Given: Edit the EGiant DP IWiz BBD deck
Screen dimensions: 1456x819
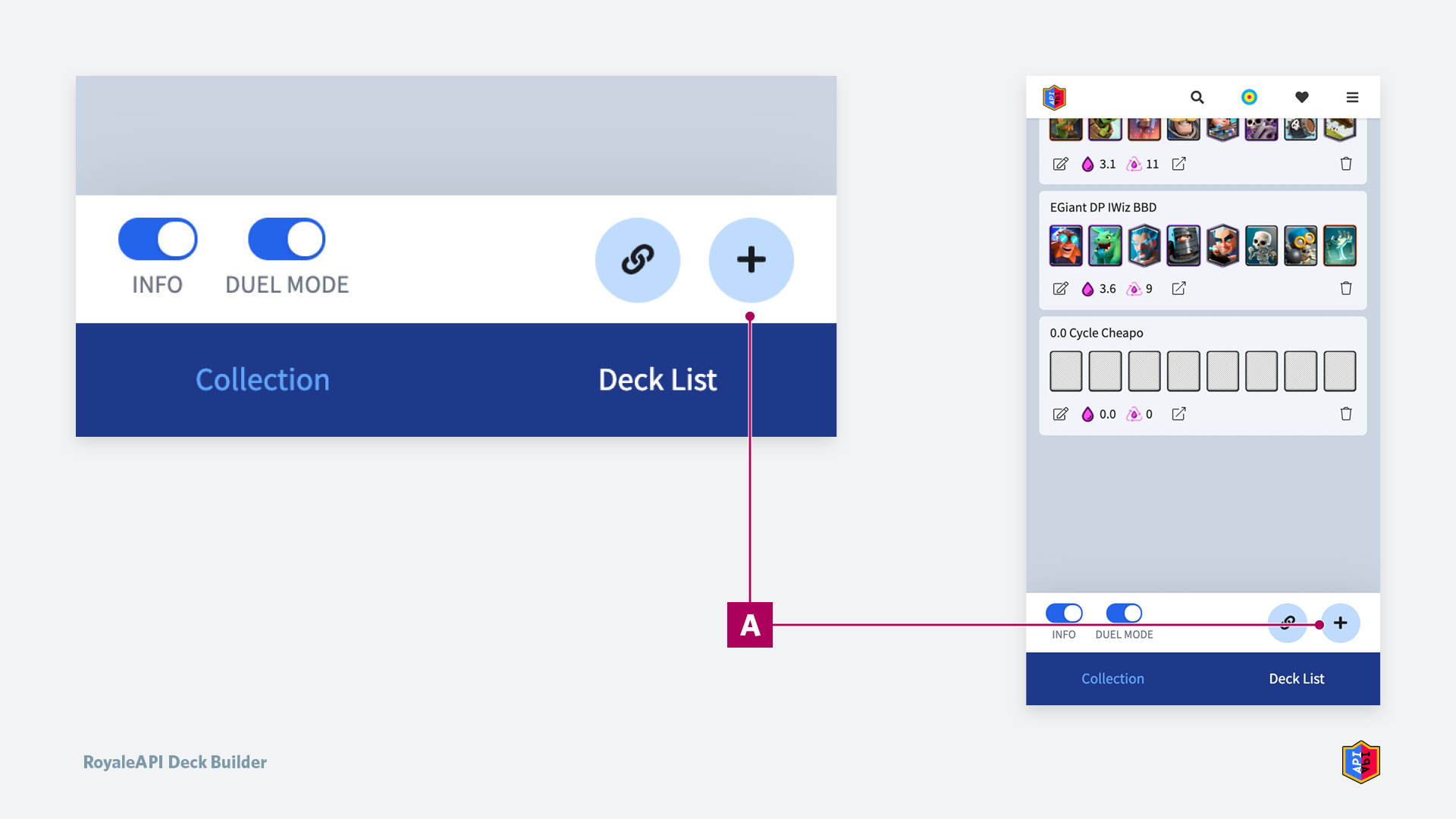Looking at the screenshot, I should pyautogui.click(x=1060, y=288).
